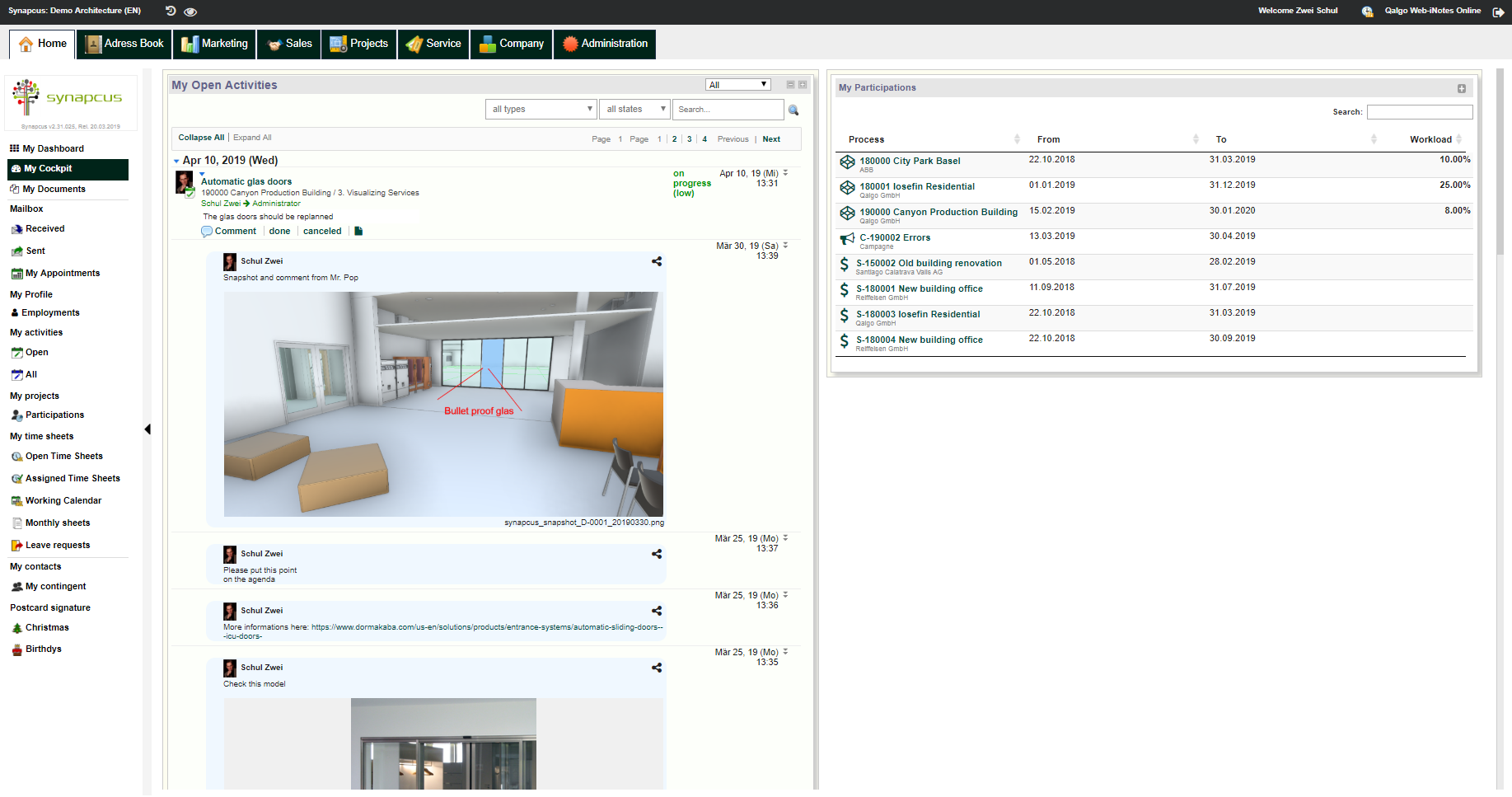
Task: Expand options arrow next to Mär 25, 19 13:35
Action: point(785,652)
